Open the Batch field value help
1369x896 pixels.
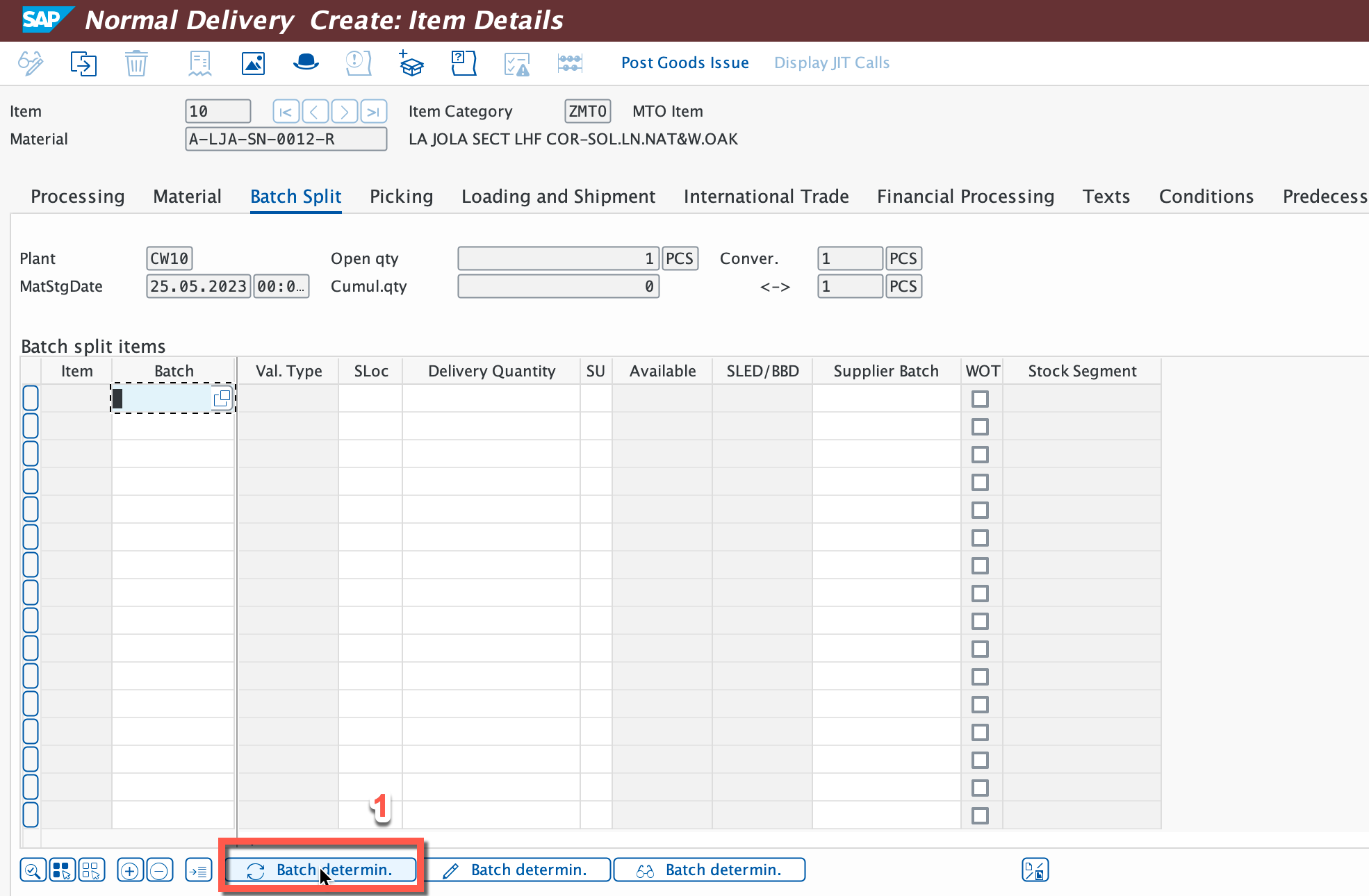click(222, 398)
